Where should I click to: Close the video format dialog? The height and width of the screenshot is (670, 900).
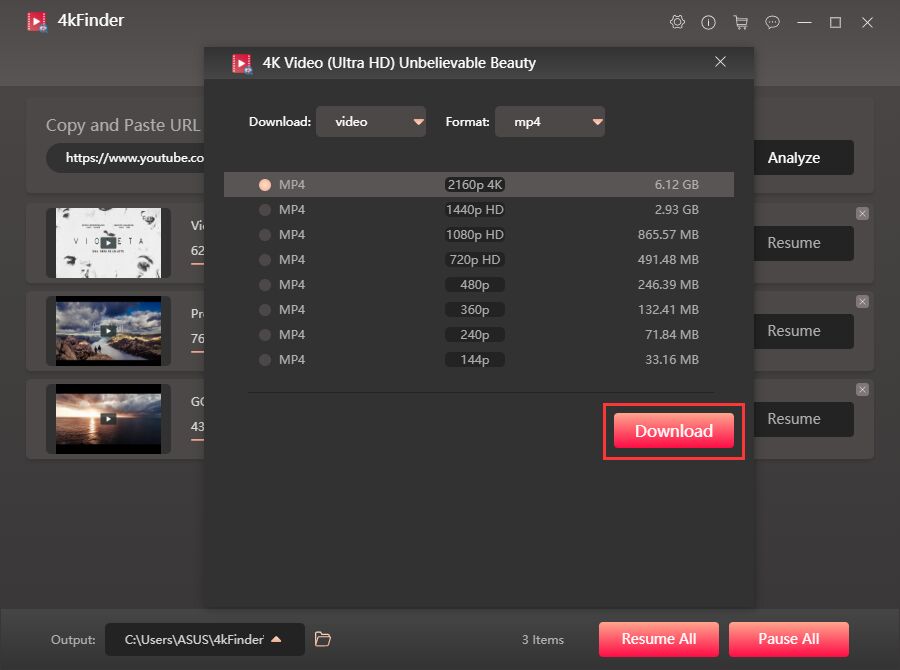coord(720,62)
